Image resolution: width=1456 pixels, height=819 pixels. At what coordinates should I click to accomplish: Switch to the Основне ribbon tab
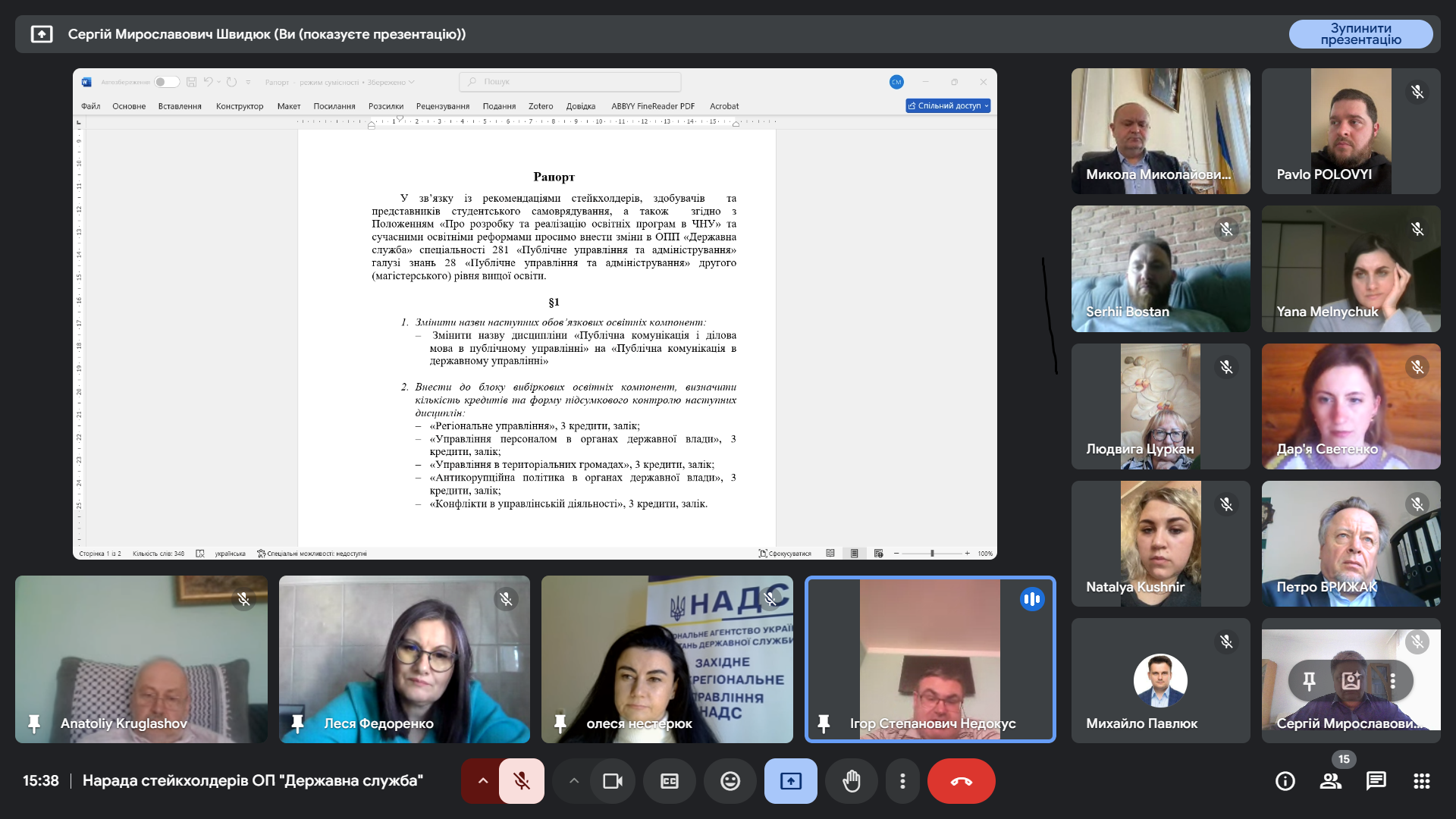point(129,106)
